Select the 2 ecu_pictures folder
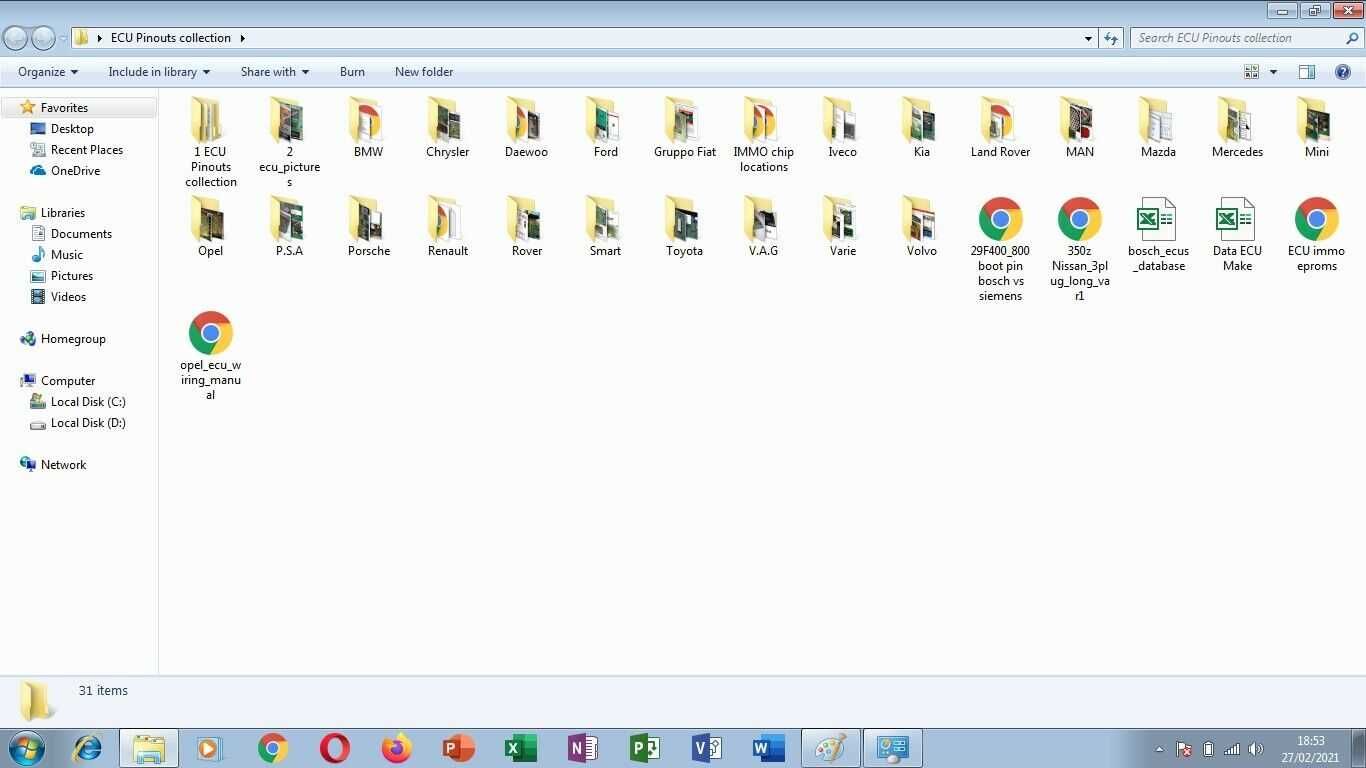 [x=289, y=143]
